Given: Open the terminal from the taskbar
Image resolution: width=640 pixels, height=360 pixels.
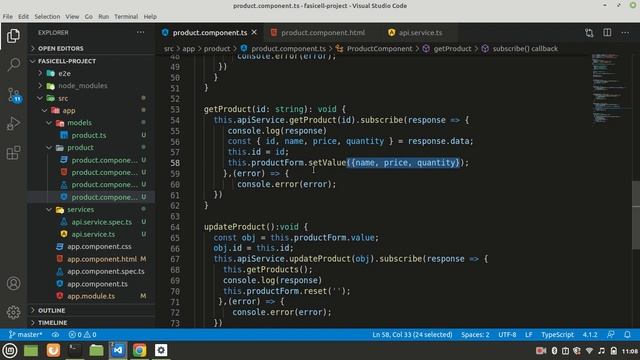Looking at the screenshot, I should [74, 350].
